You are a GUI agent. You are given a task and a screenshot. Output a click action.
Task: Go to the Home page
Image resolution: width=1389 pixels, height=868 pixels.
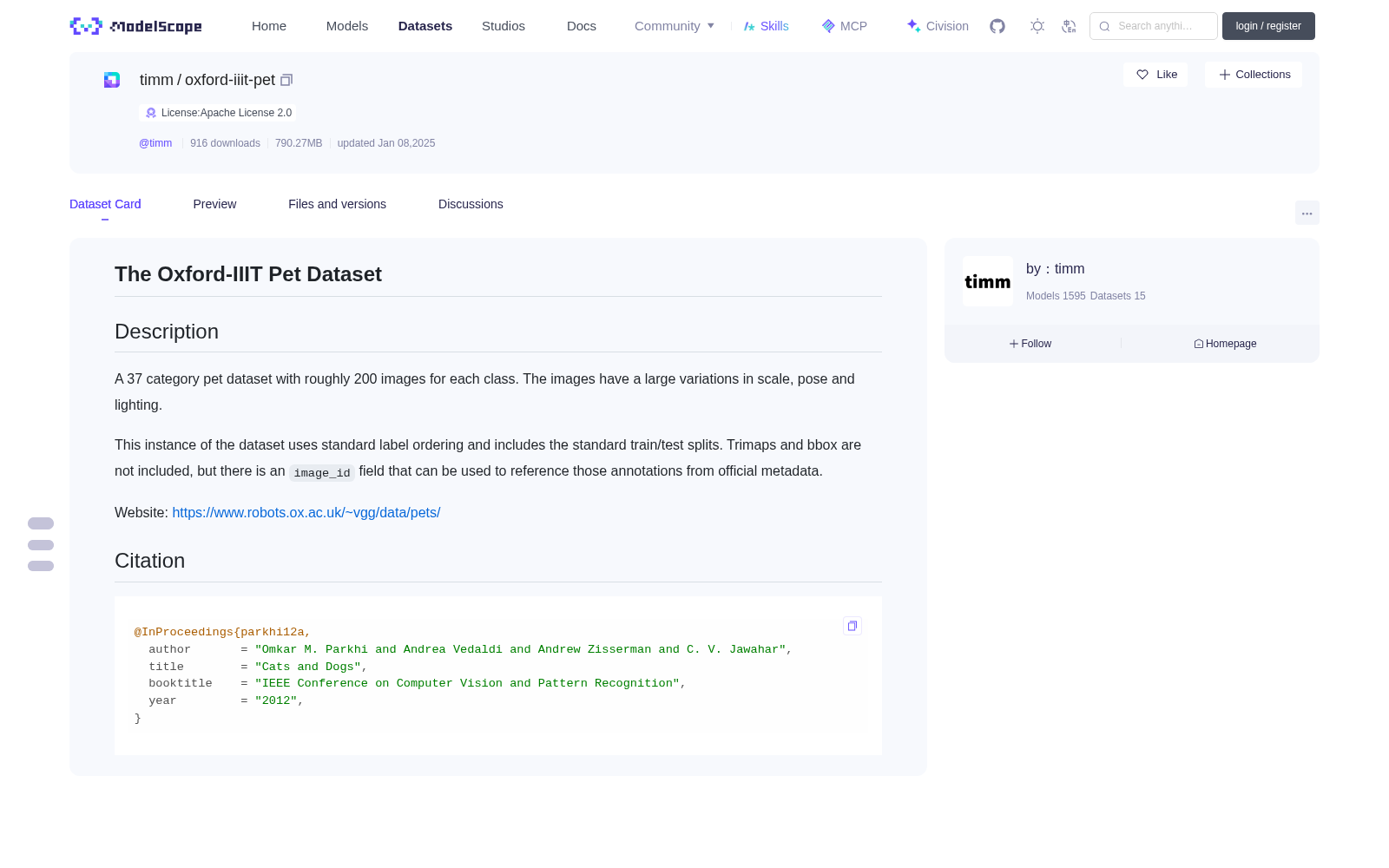point(269,26)
